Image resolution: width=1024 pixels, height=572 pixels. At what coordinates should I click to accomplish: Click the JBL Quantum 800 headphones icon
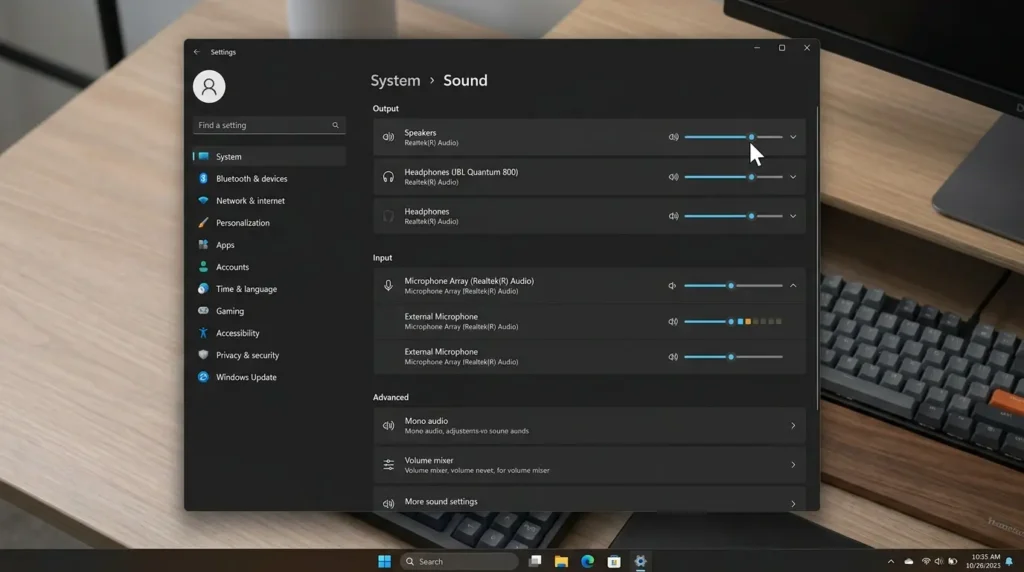click(389, 177)
